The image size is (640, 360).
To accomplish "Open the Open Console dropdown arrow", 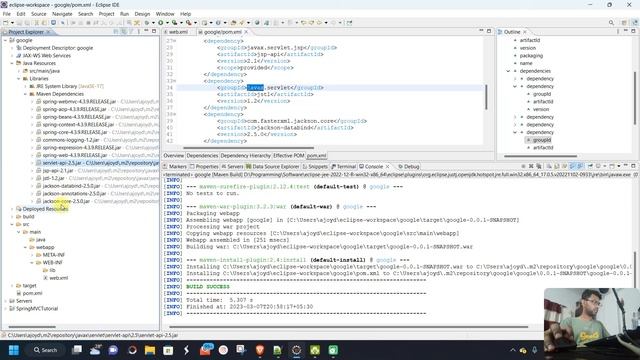I will click(619, 166).
